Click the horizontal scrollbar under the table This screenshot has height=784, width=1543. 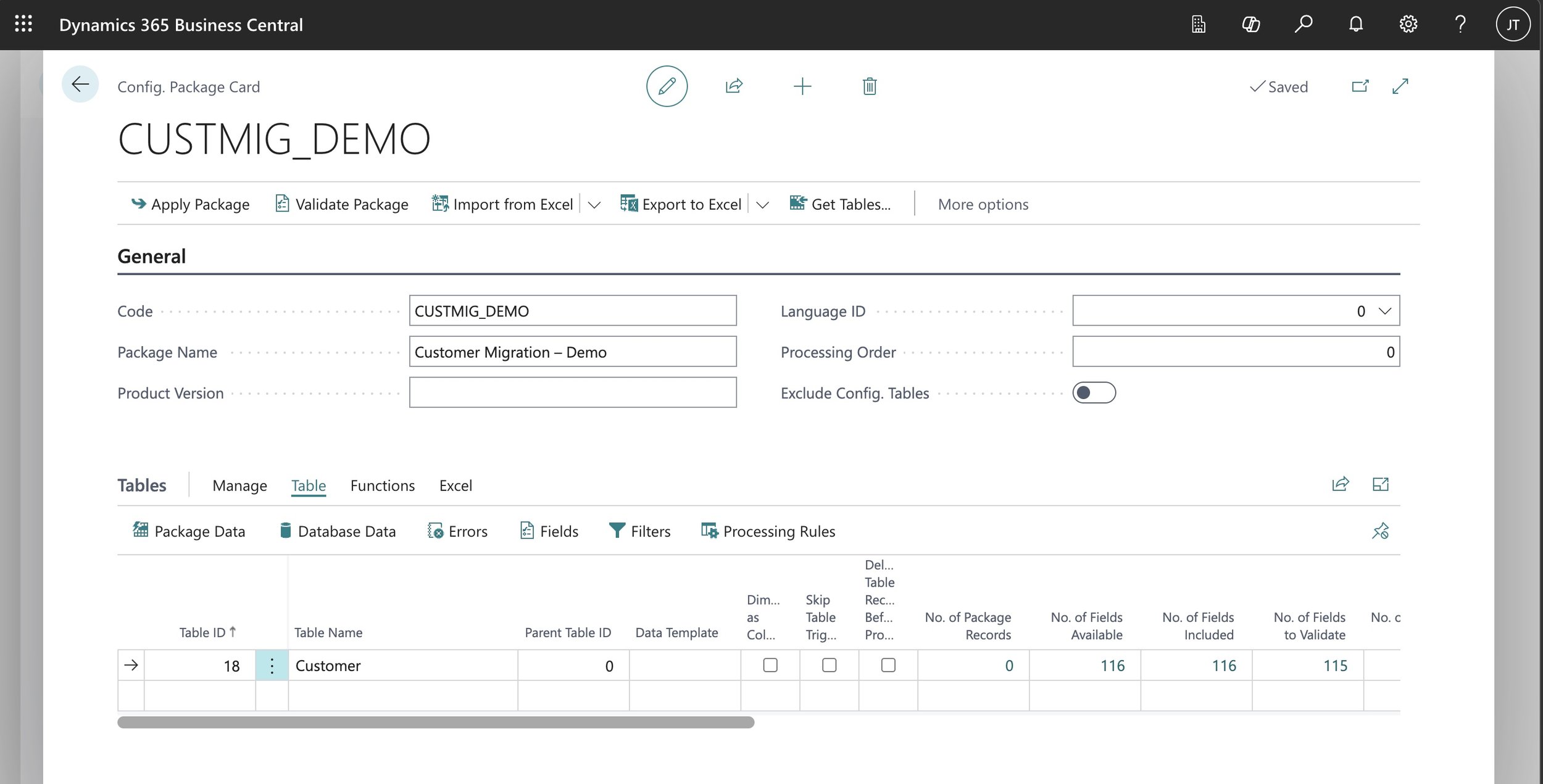(x=436, y=722)
